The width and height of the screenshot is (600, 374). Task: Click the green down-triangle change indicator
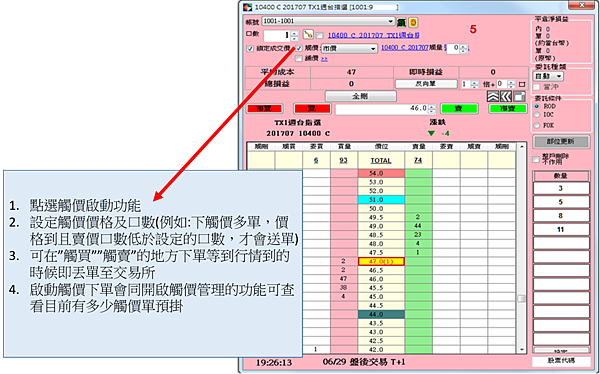point(431,133)
